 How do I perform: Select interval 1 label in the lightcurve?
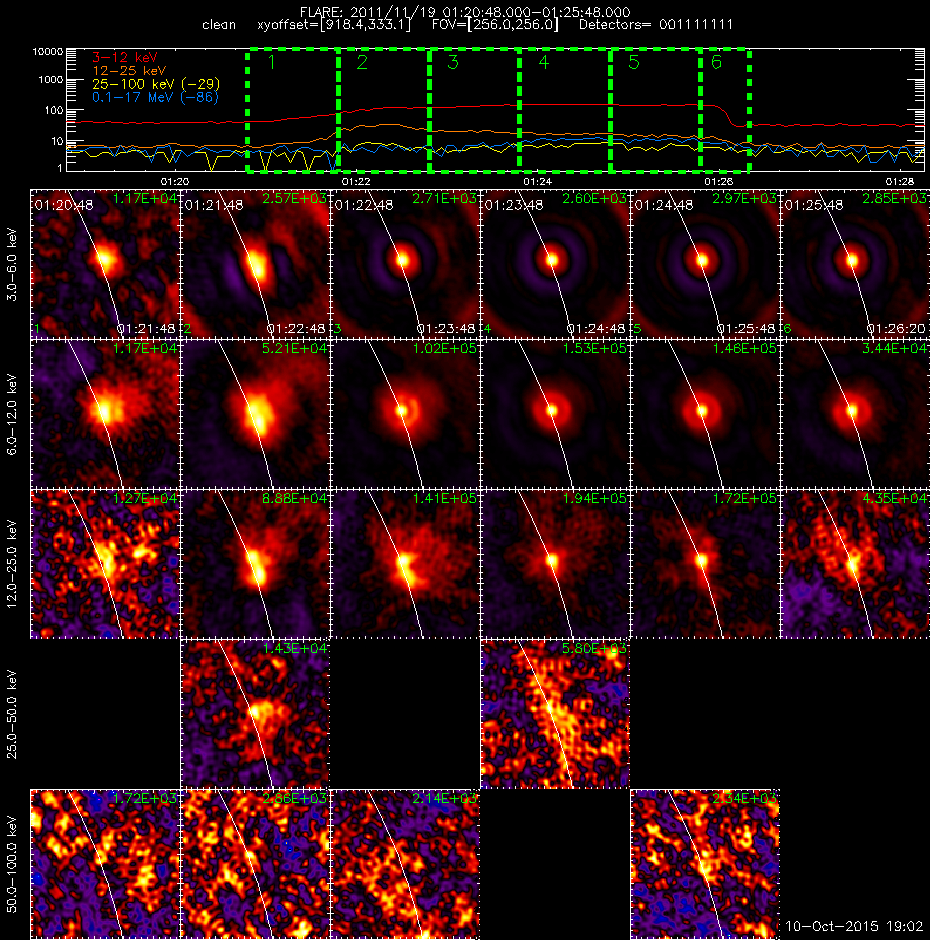(272, 62)
